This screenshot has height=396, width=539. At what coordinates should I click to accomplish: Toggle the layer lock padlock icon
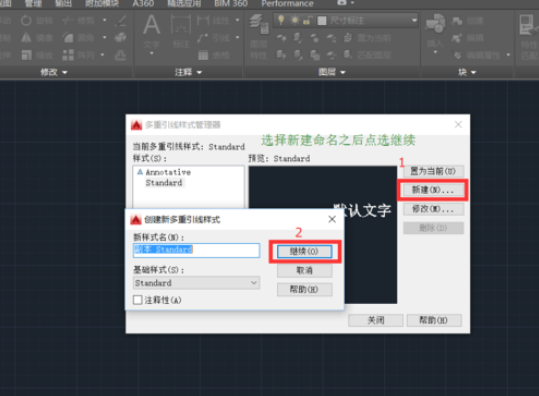point(307,20)
